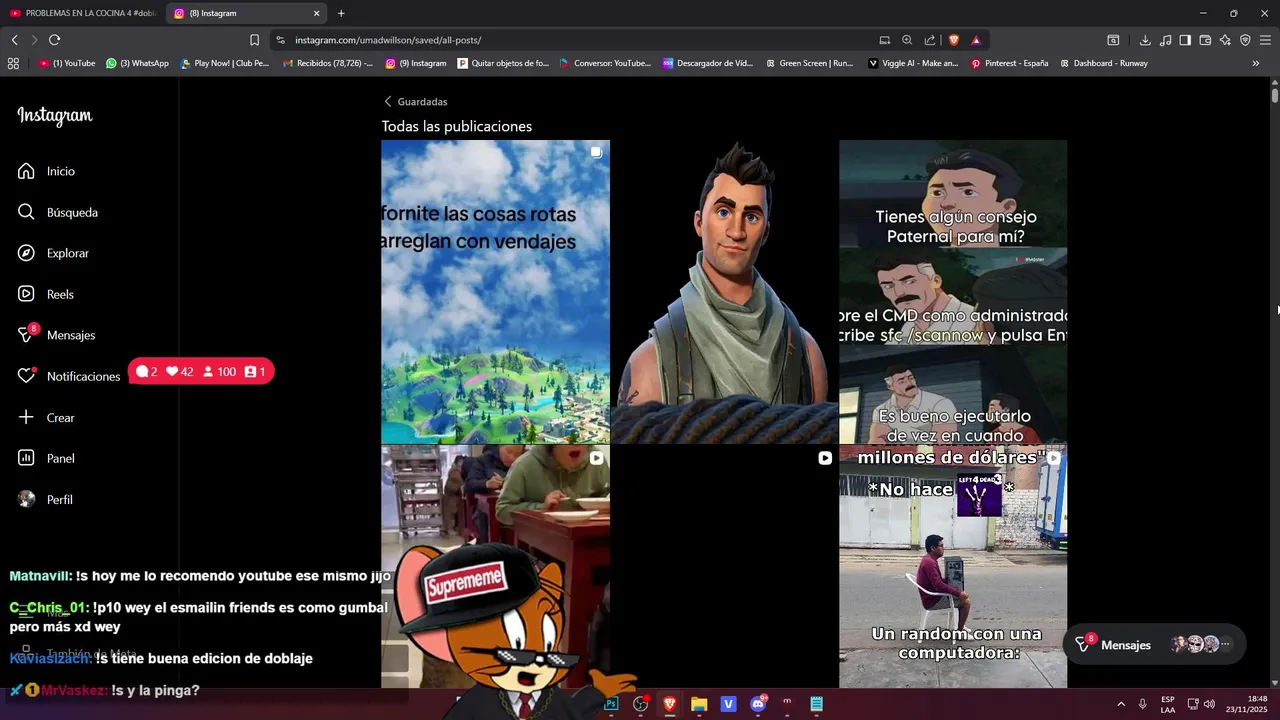
Task: Open Leo AI sparkle icon
Action: pos(1225,40)
